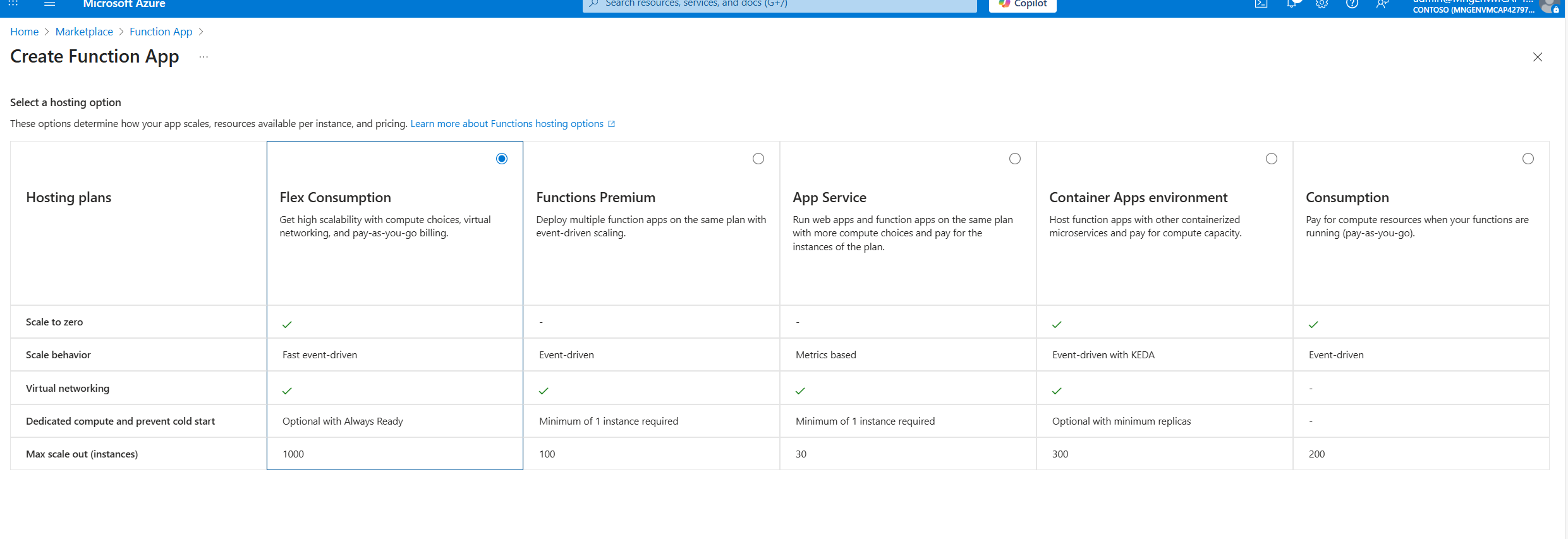The width and height of the screenshot is (1568, 539).
Task: Open the Cloud Shell icon
Action: point(1261,4)
